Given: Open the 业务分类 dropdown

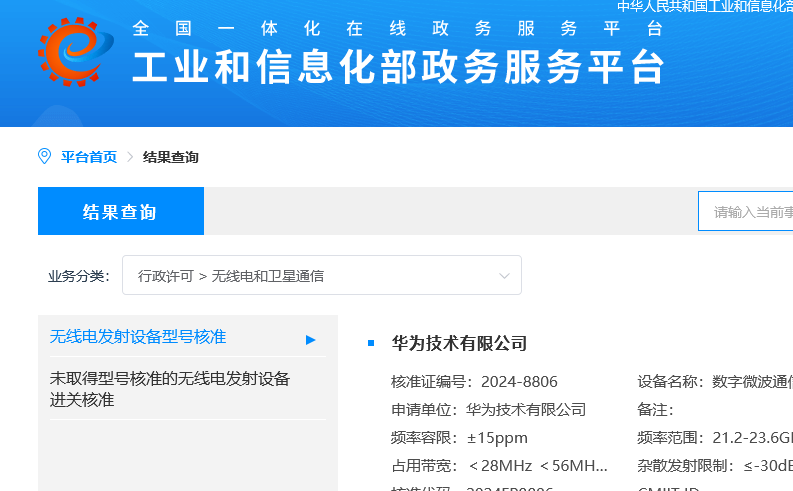Looking at the screenshot, I should pyautogui.click(x=321, y=275).
